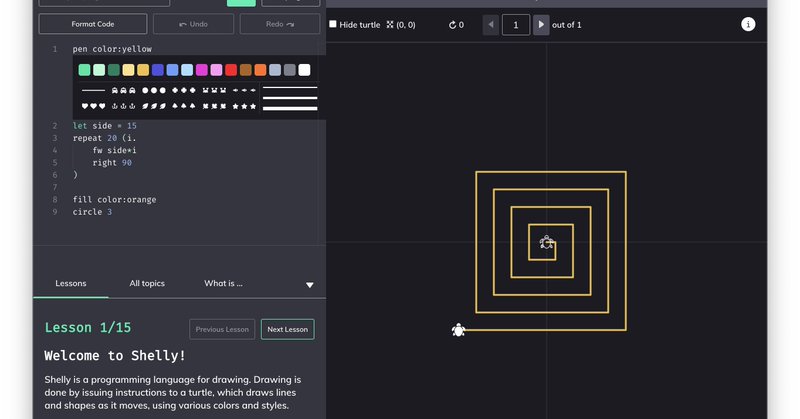800x419 pixels.
Task: Choose the anchors pen pattern
Action: pyautogui.click(x=123, y=106)
